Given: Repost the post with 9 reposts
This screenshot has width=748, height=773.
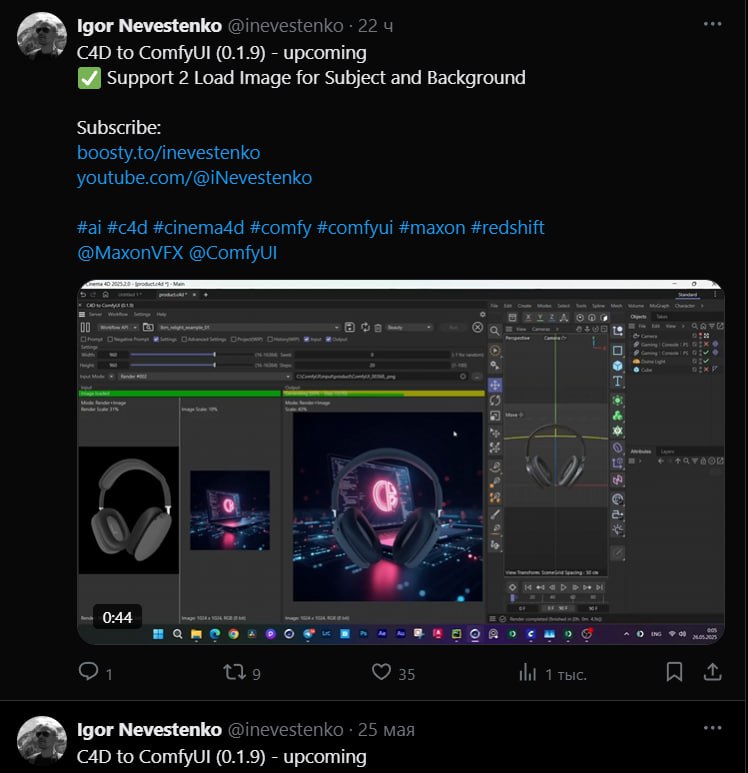Looking at the screenshot, I should (242, 672).
